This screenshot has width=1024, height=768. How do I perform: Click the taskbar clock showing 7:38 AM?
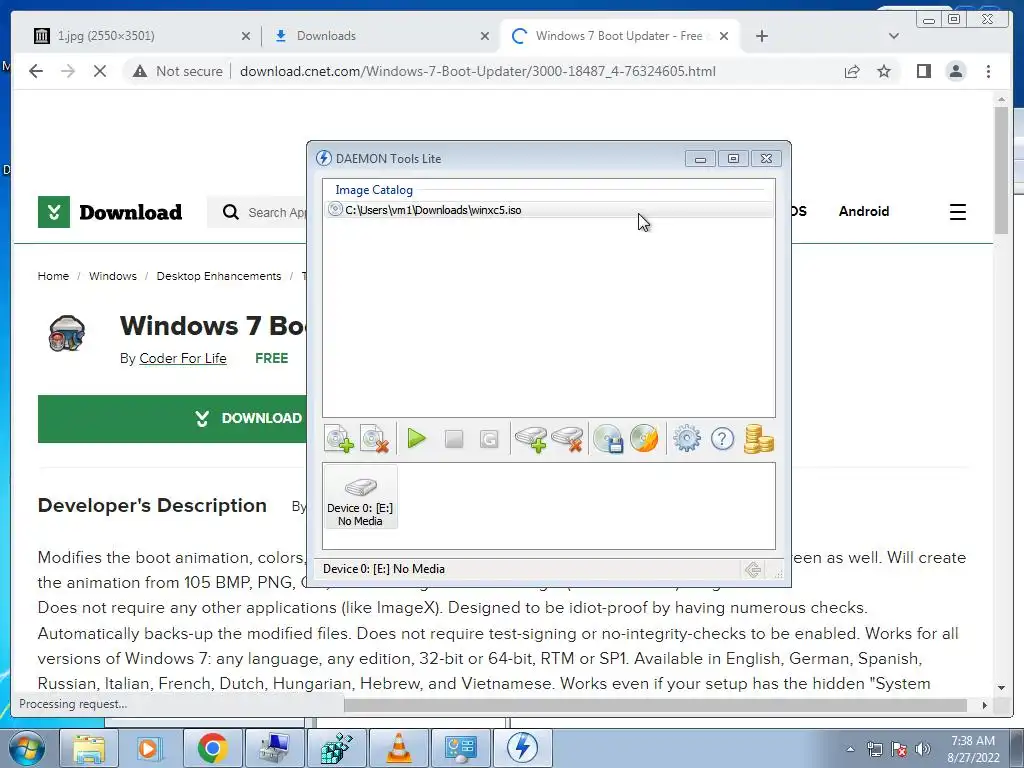tap(972, 748)
